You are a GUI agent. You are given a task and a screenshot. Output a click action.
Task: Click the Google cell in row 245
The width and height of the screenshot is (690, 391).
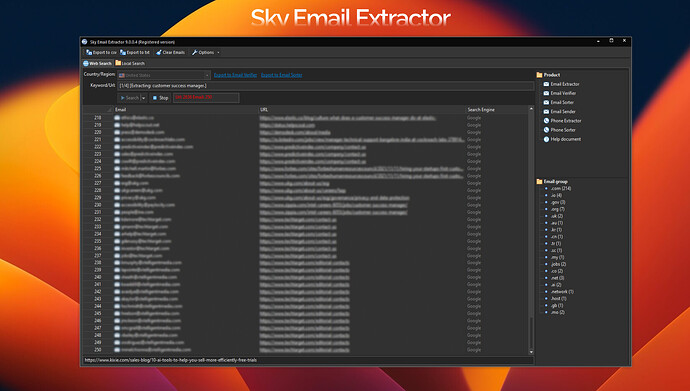(x=474, y=314)
